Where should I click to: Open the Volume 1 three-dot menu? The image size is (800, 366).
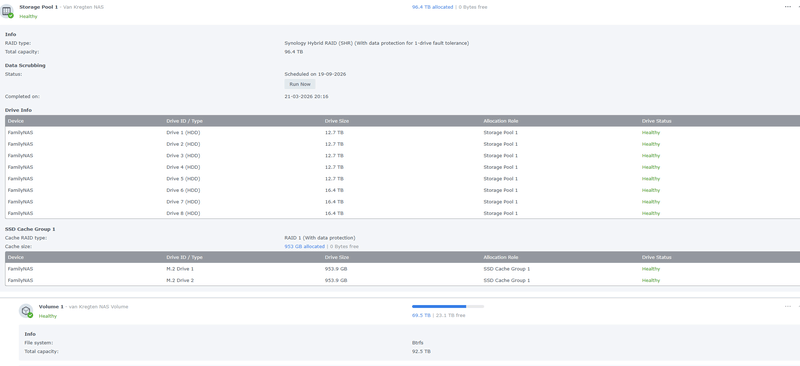(788, 306)
